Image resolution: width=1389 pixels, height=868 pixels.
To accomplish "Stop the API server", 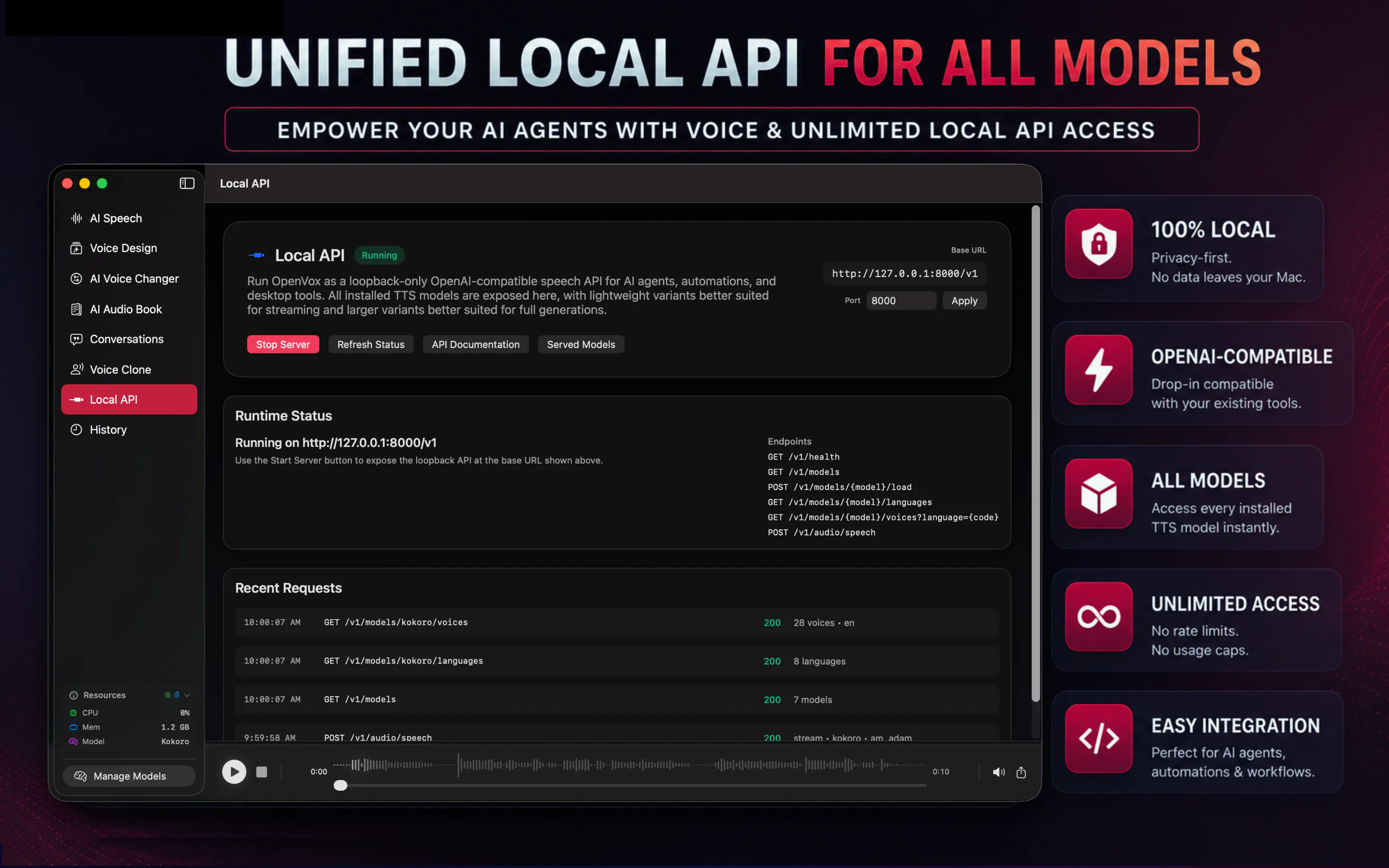I will click(x=283, y=344).
